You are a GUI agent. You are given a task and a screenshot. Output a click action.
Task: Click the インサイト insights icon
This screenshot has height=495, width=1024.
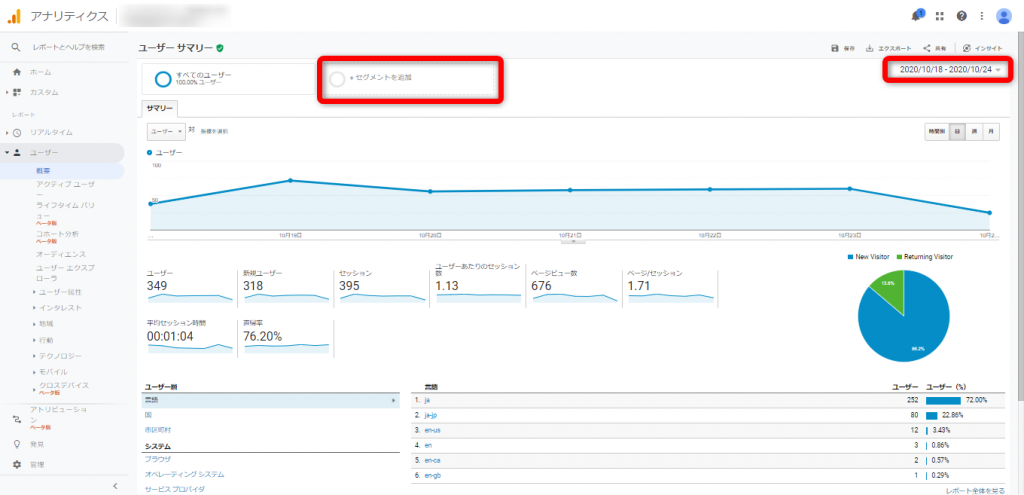point(967,48)
